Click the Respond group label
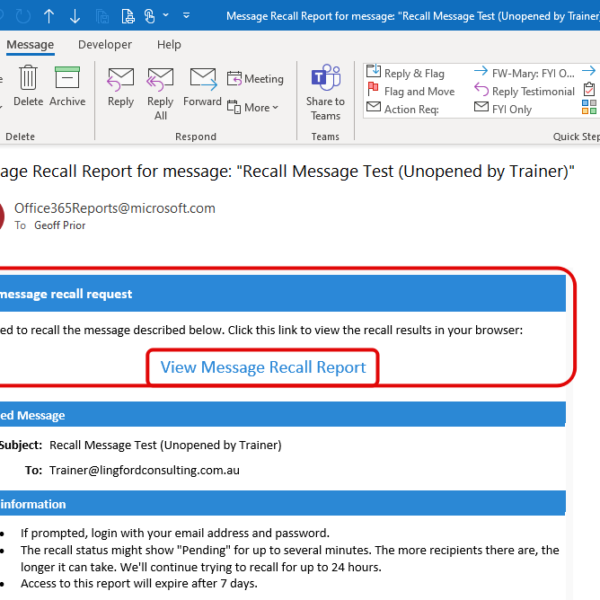The width and height of the screenshot is (600, 600). click(x=196, y=137)
